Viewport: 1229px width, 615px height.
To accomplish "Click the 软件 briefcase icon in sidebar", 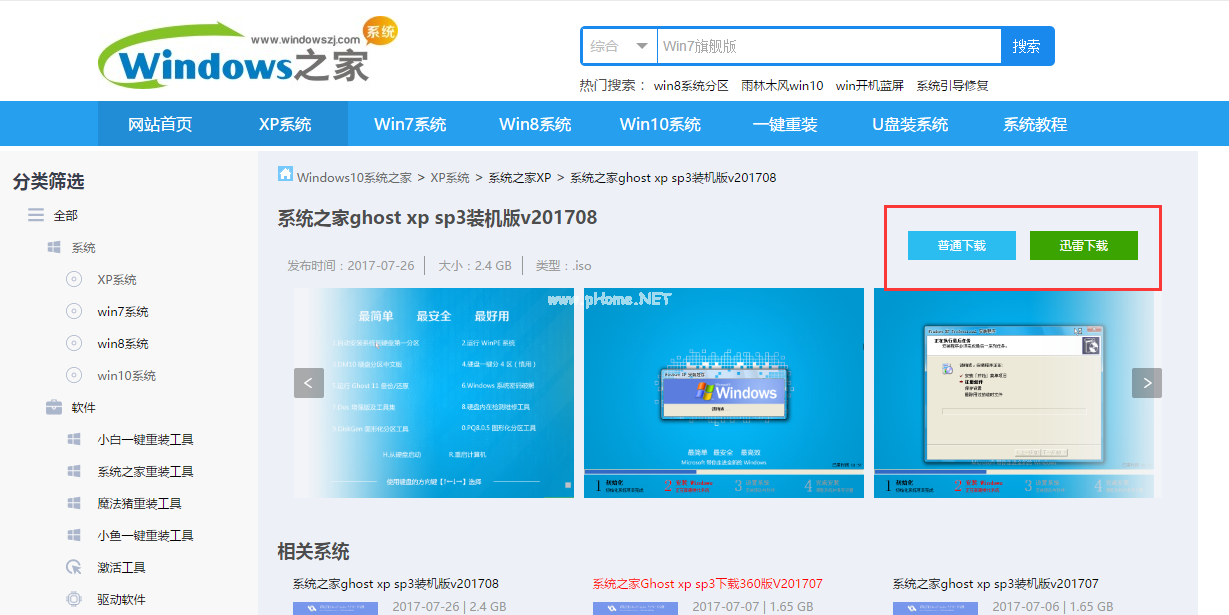I will pyautogui.click(x=54, y=407).
